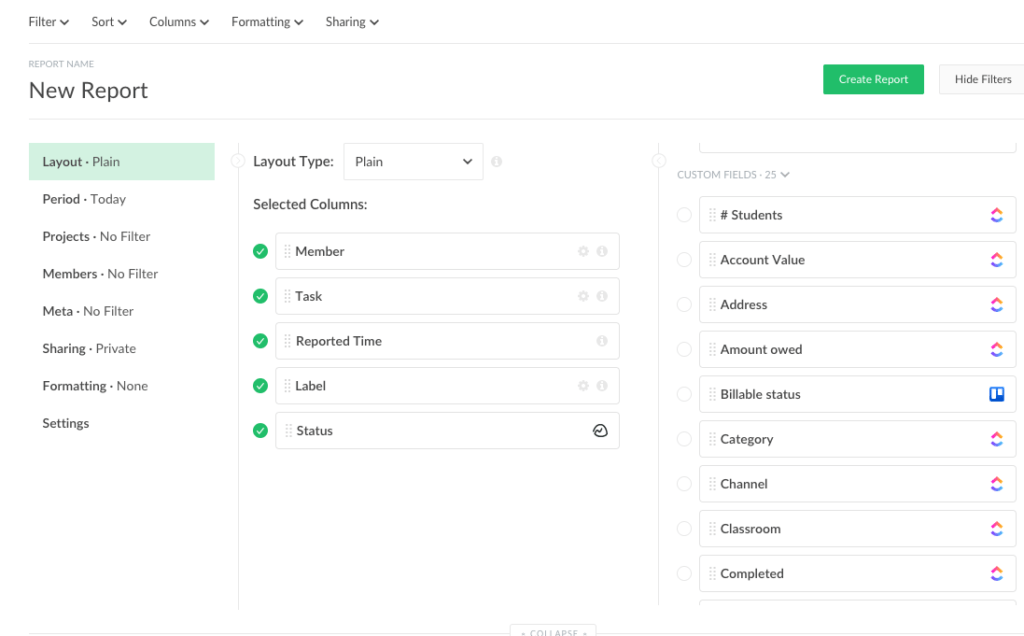The height and width of the screenshot is (636, 1024).
Task: Click the Hide Filters button
Action: point(980,79)
